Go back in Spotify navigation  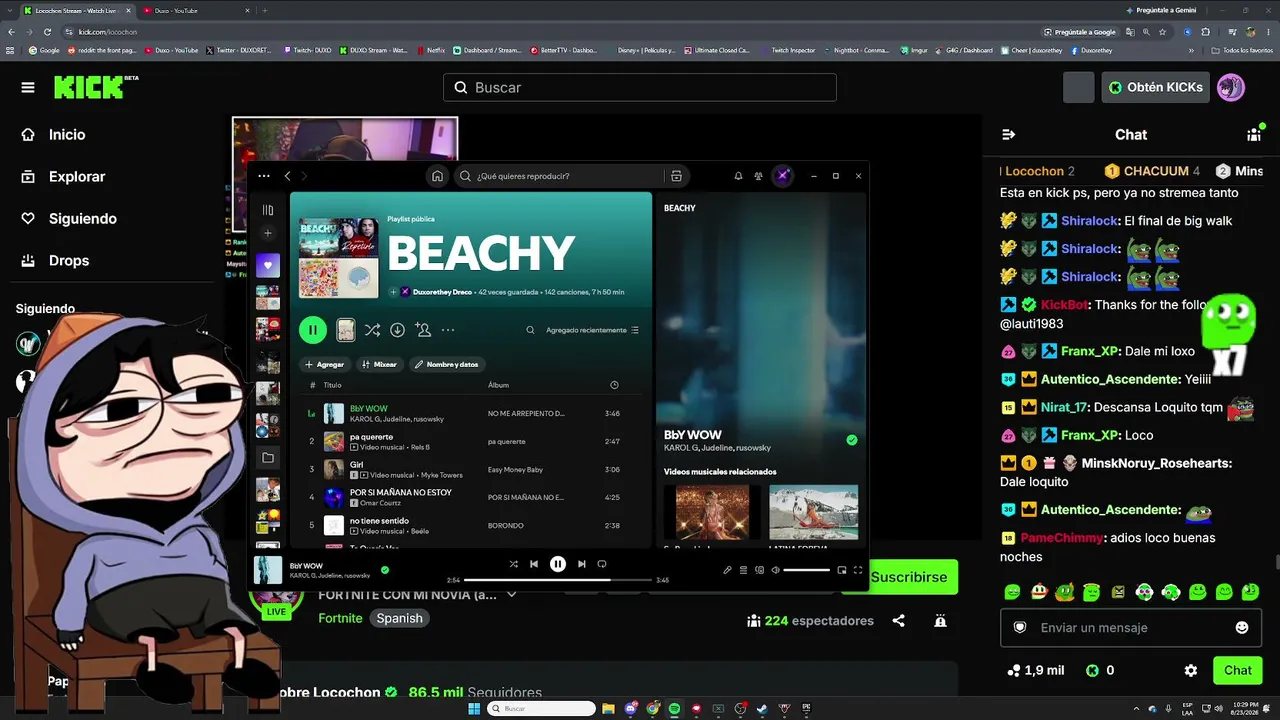click(287, 176)
